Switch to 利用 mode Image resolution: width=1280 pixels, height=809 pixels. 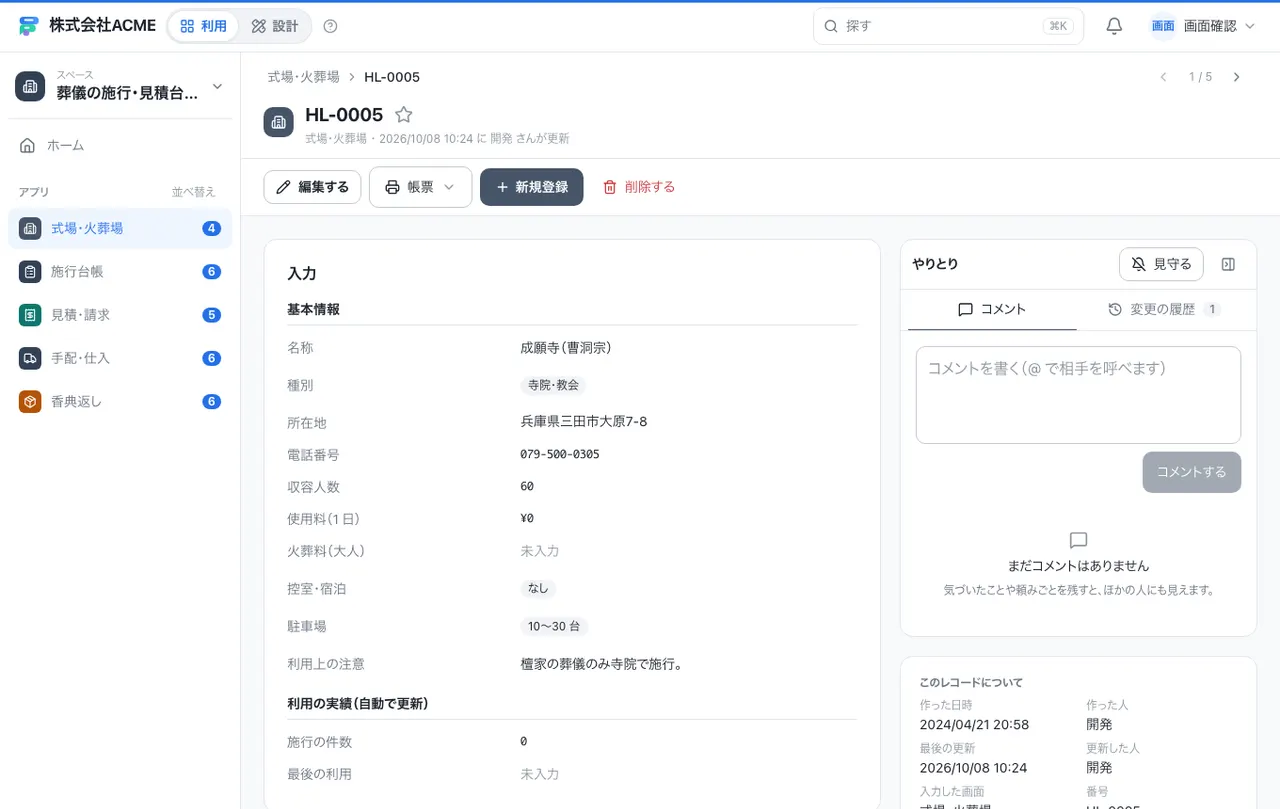(x=204, y=26)
